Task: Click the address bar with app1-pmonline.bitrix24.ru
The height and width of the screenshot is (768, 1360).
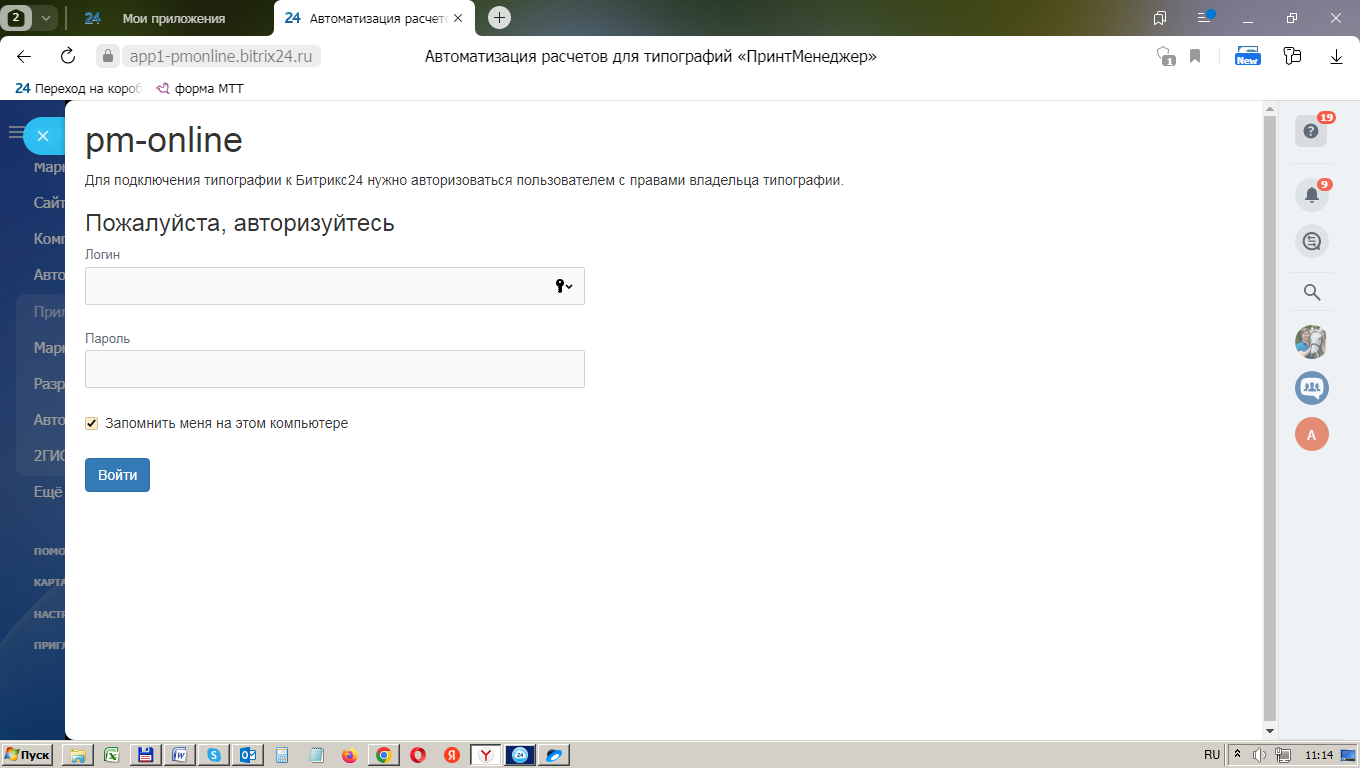Action: [221, 57]
